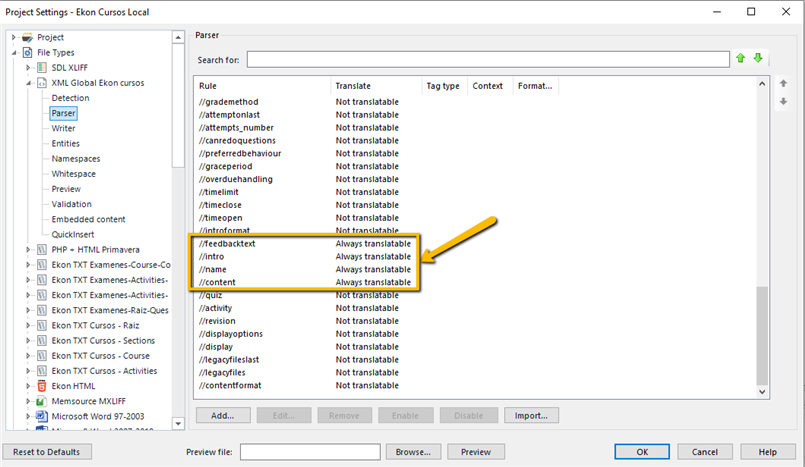Click the green search-up arrow icon

741,59
